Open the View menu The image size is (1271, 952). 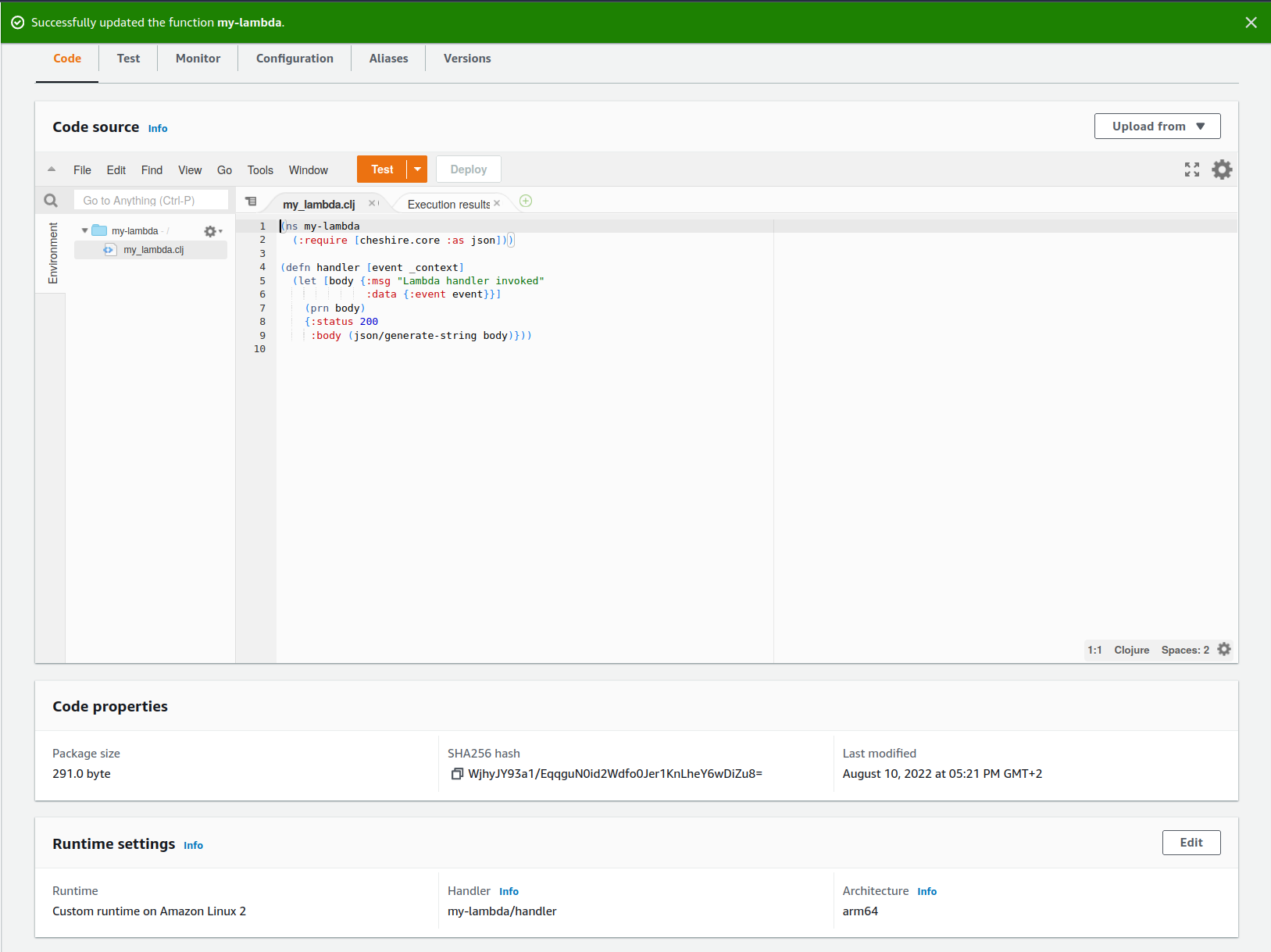coord(190,170)
